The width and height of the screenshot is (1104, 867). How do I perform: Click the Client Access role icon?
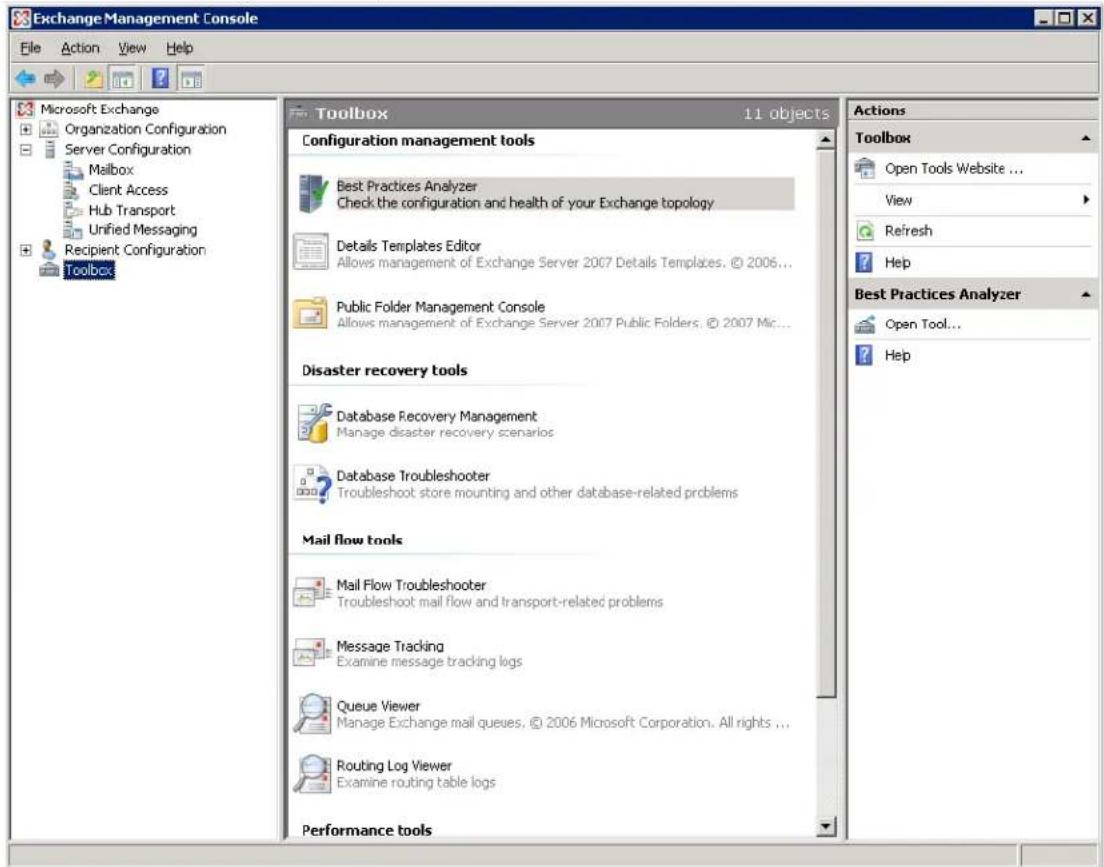click(72, 190)
